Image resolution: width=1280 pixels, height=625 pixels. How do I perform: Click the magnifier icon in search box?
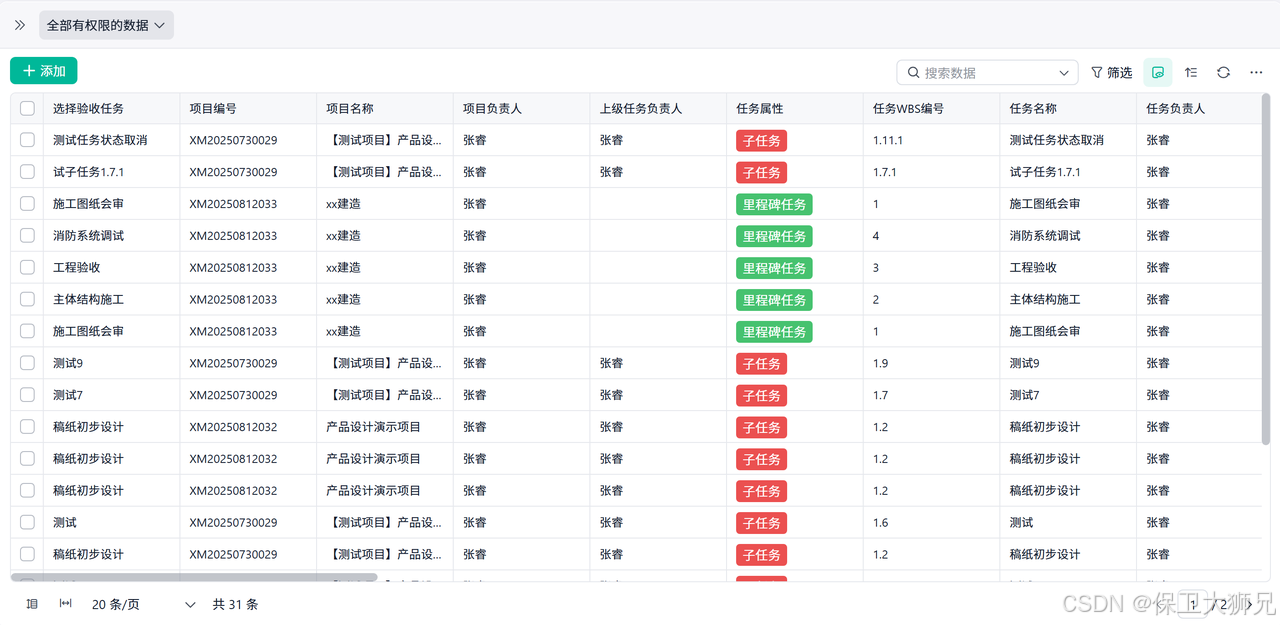pos(913,72)
